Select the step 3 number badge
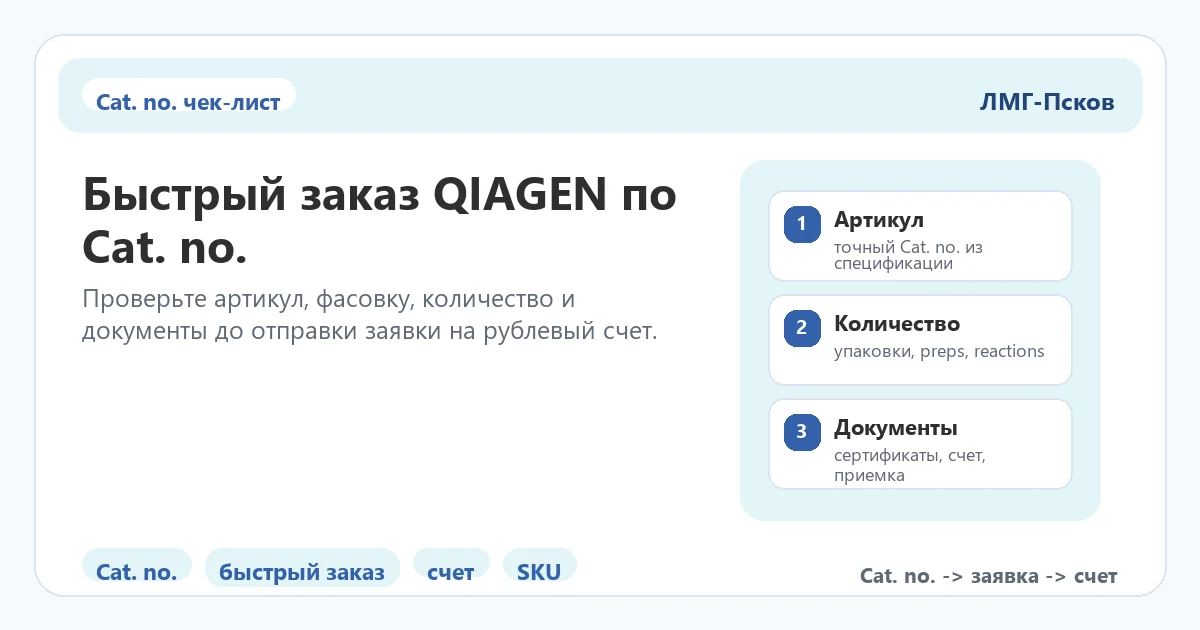Image resolution: width=1200 pixels, height=630 pixels. [801, 432]
